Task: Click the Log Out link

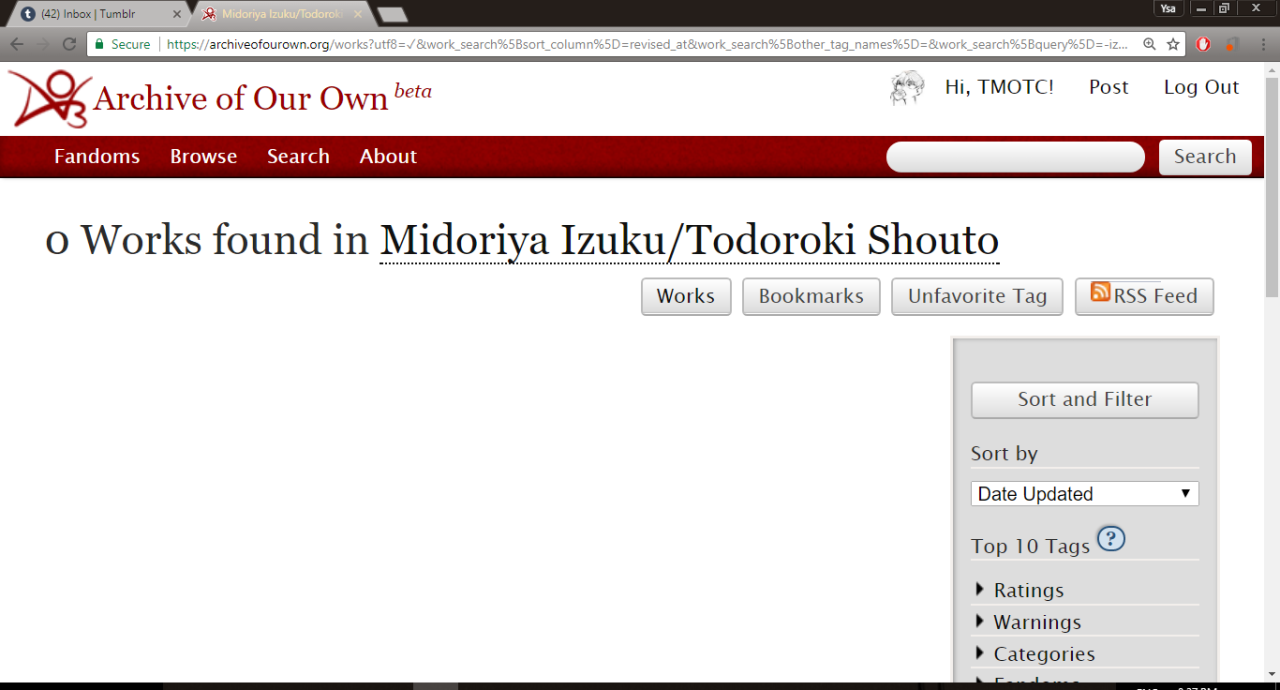Action: coord(1201,87)
